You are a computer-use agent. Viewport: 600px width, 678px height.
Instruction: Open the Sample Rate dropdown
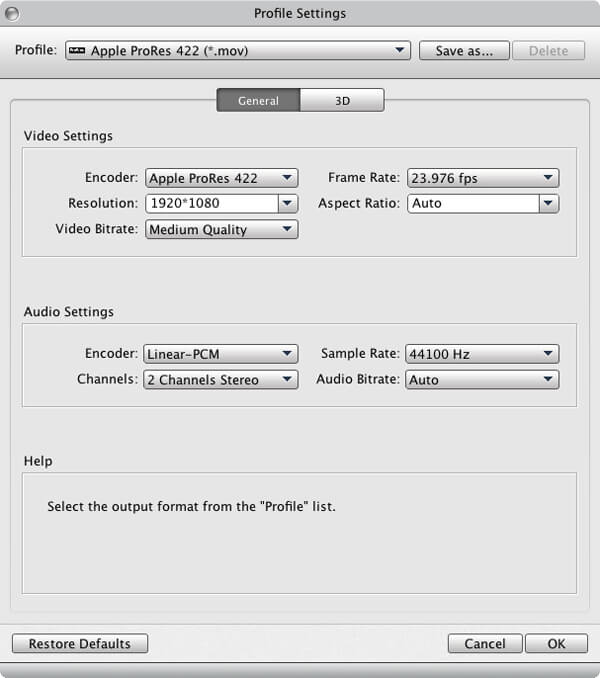[x=482, y=354]
